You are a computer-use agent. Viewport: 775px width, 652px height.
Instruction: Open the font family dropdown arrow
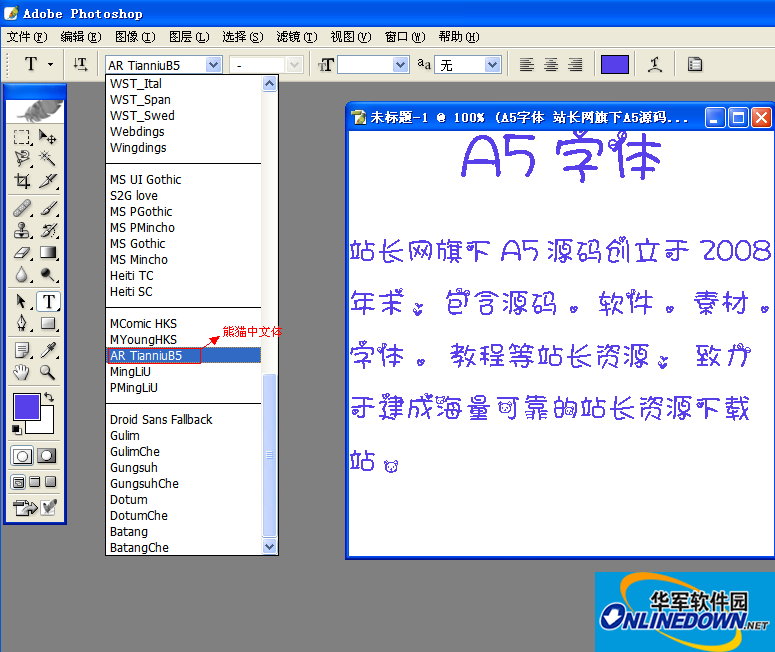[214, 65]
